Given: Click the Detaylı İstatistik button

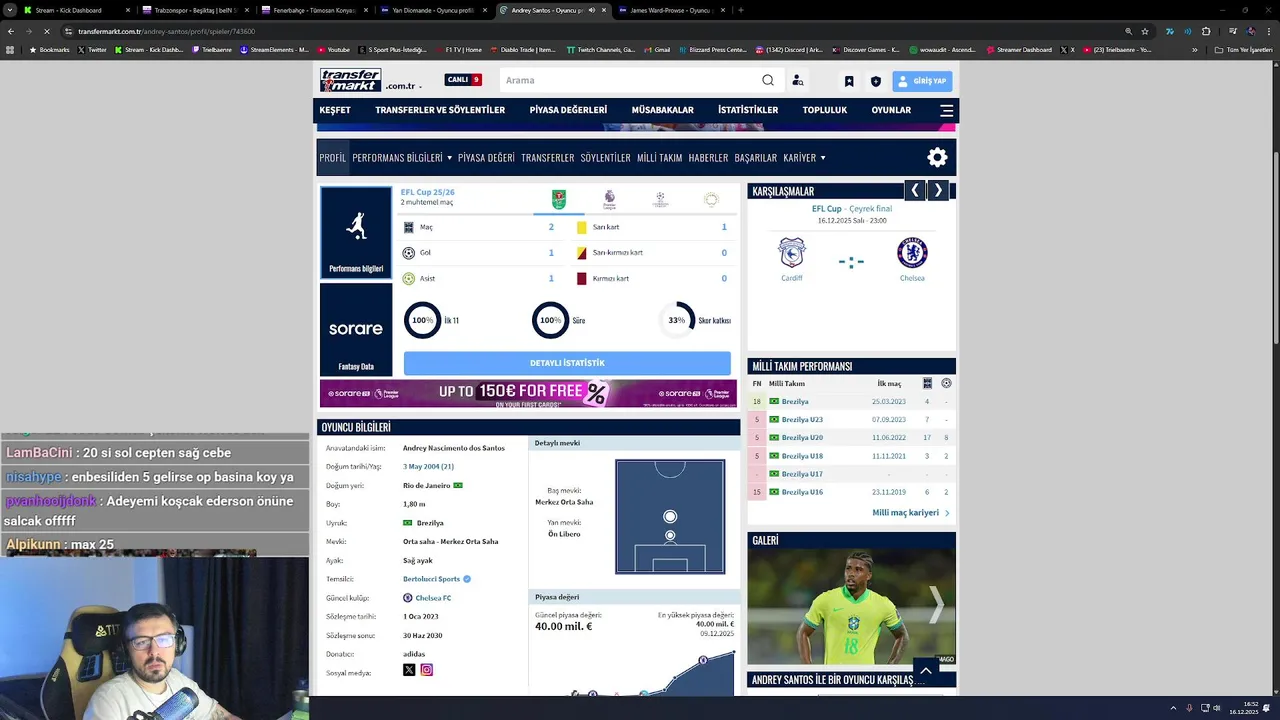Looking at the screenshot, I should (567, 363).
